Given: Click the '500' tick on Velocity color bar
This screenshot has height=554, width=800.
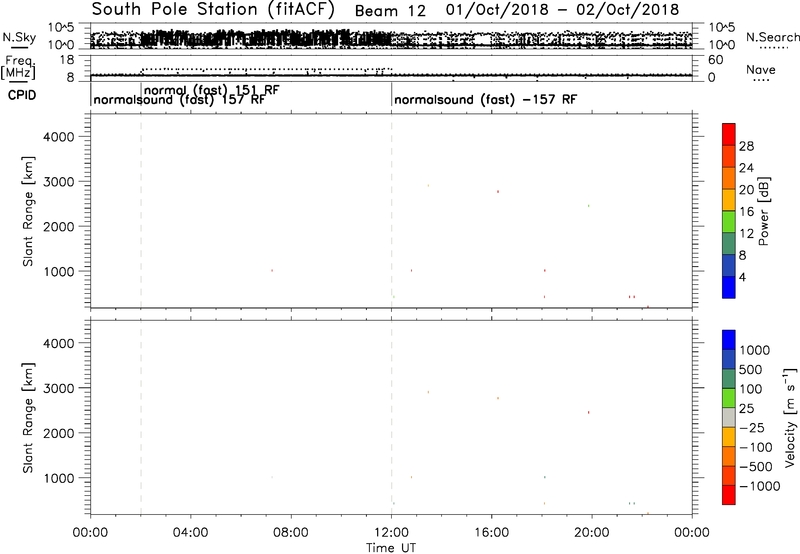Looking at the screenshot, I should [x=751, y=370].
